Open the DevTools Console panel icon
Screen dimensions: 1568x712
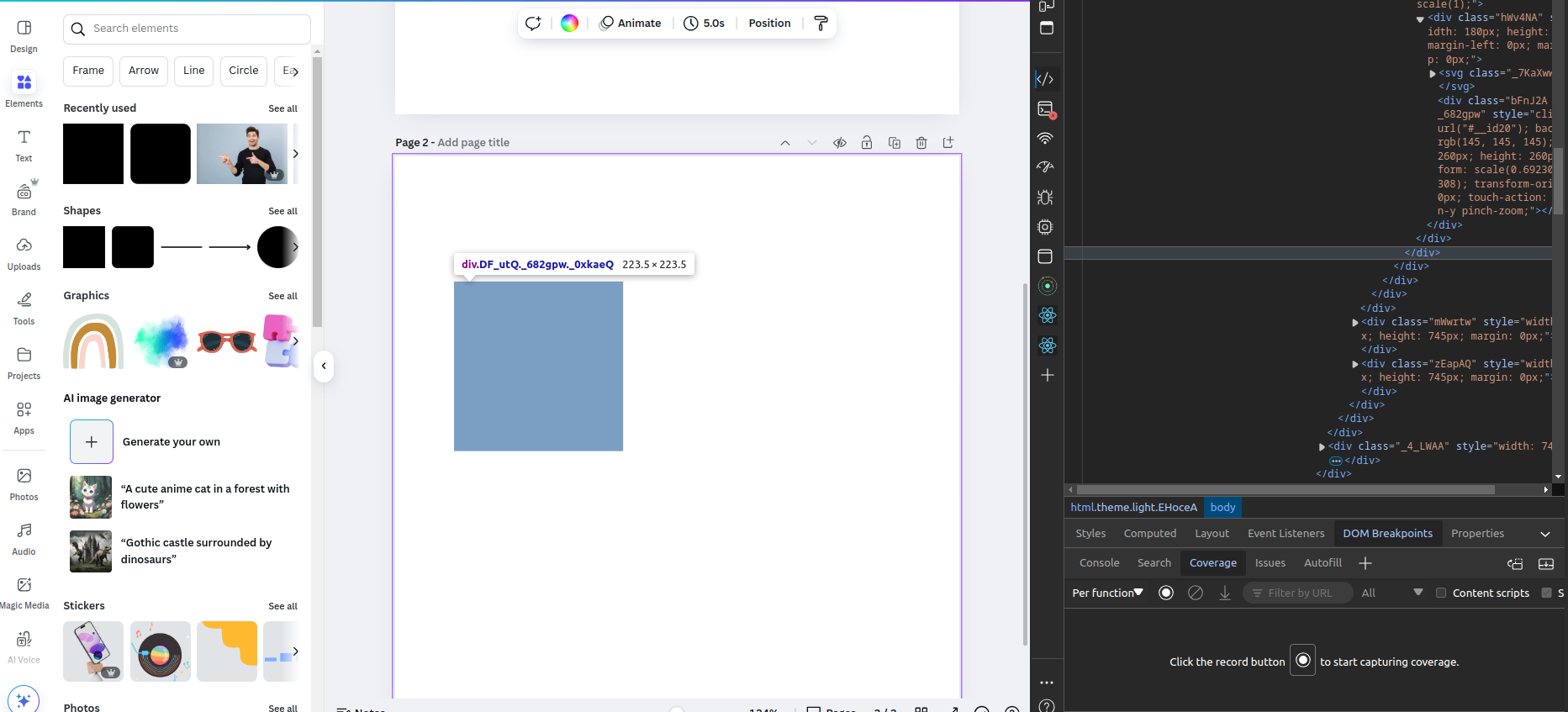point(1045,109)
